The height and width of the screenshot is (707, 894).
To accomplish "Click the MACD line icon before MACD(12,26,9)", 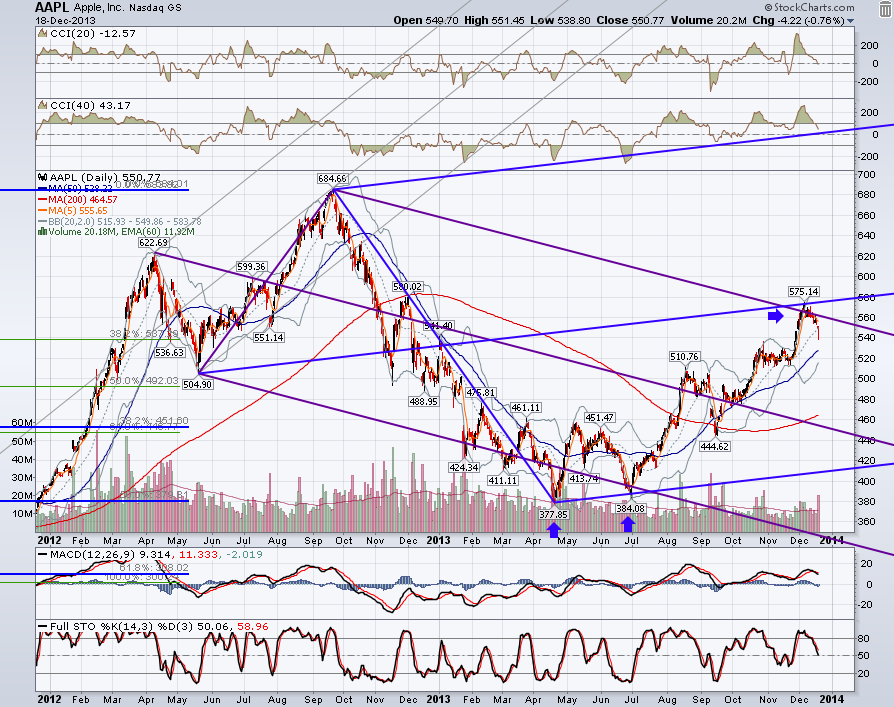I will (43, 554).
